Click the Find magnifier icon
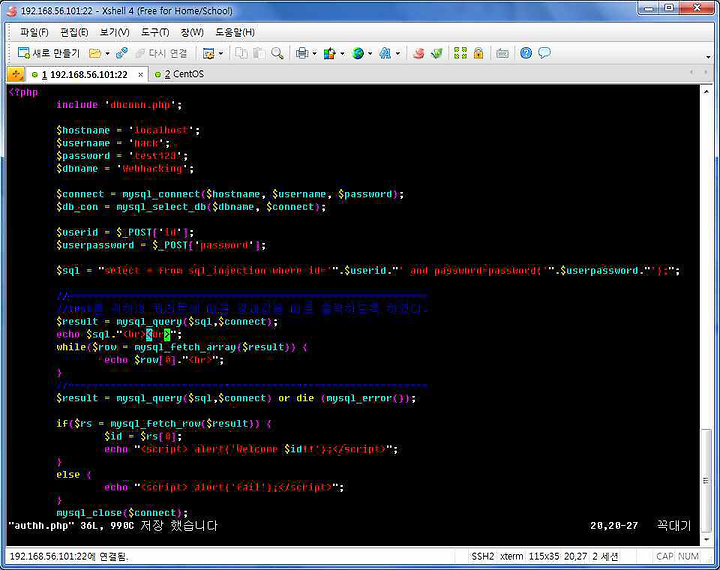Image resolution: width=720 pixels, height=570 pixels. click(277, 53)
